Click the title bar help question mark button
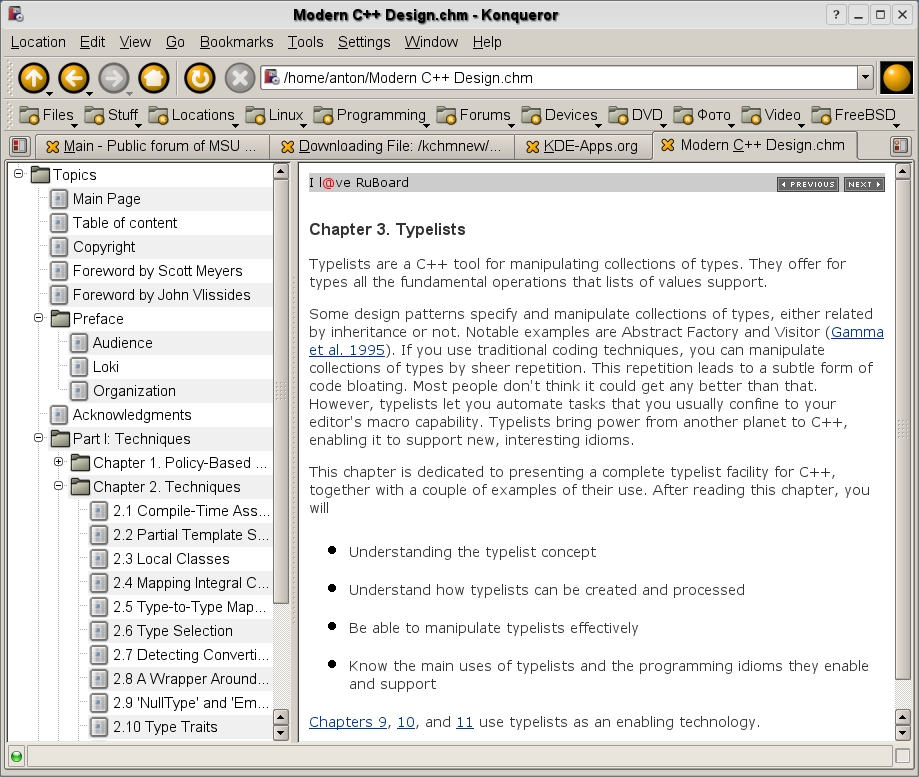 point(836,15)
